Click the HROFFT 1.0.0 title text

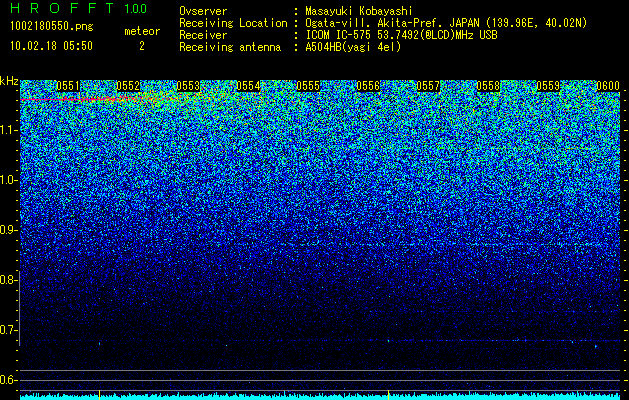(x=79, y=8)
